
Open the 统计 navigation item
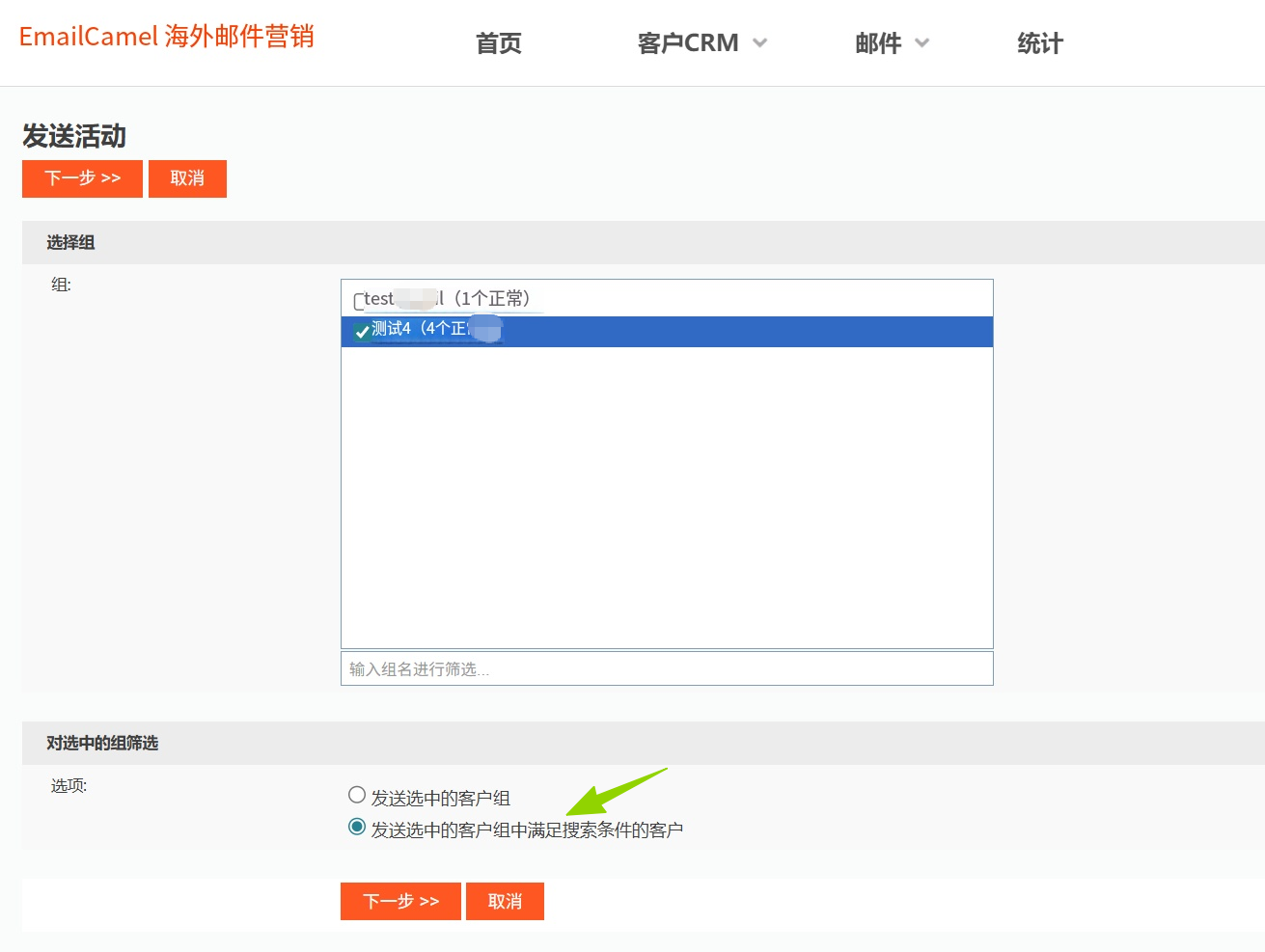[x=1039, y=42]
